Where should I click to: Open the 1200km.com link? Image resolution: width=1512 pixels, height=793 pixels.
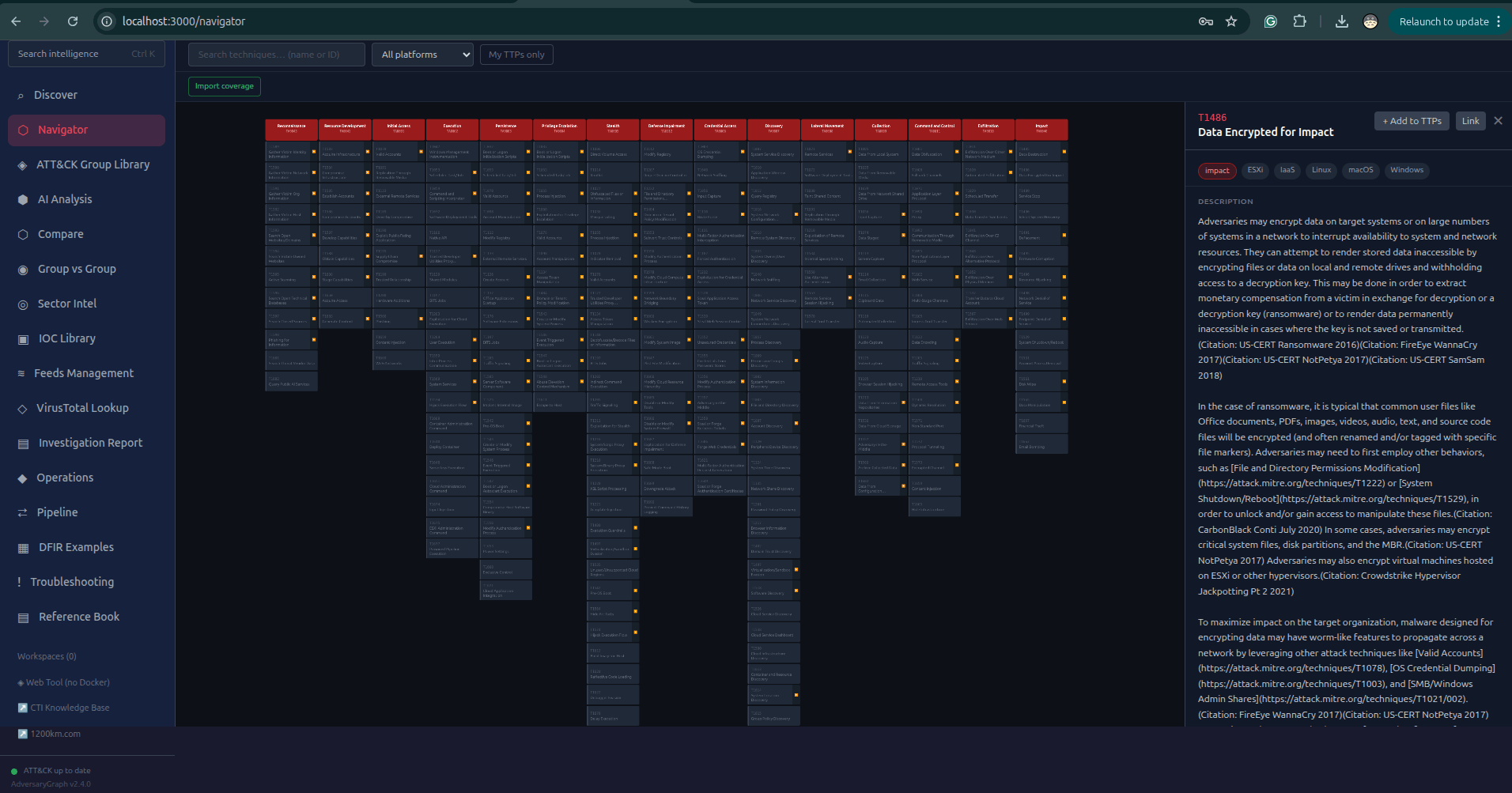pyautogui.click(x=49, y=734)
